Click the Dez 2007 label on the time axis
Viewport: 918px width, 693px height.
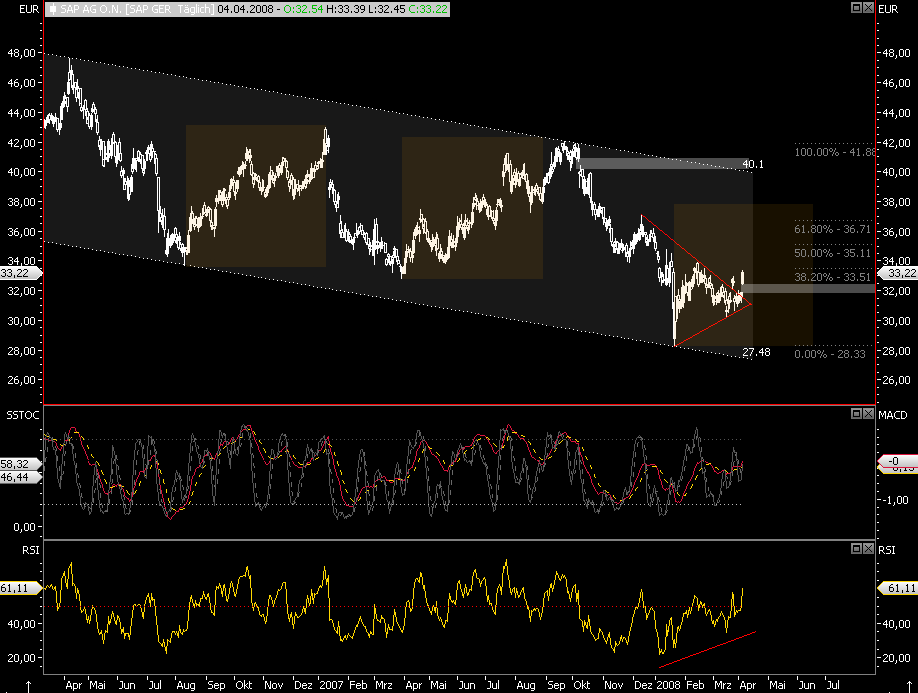[x=316, y=685]
